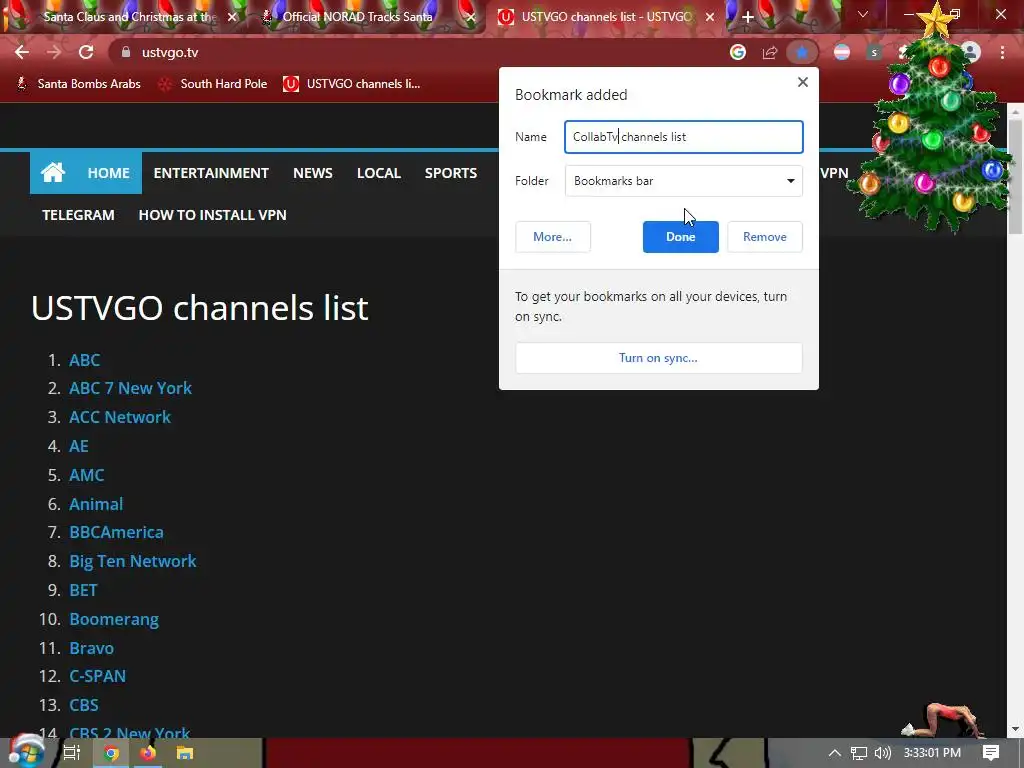Open the BBCAmerica channel link
The image size is (1024, 768).
pyautogui.click(x=116, y=532)
